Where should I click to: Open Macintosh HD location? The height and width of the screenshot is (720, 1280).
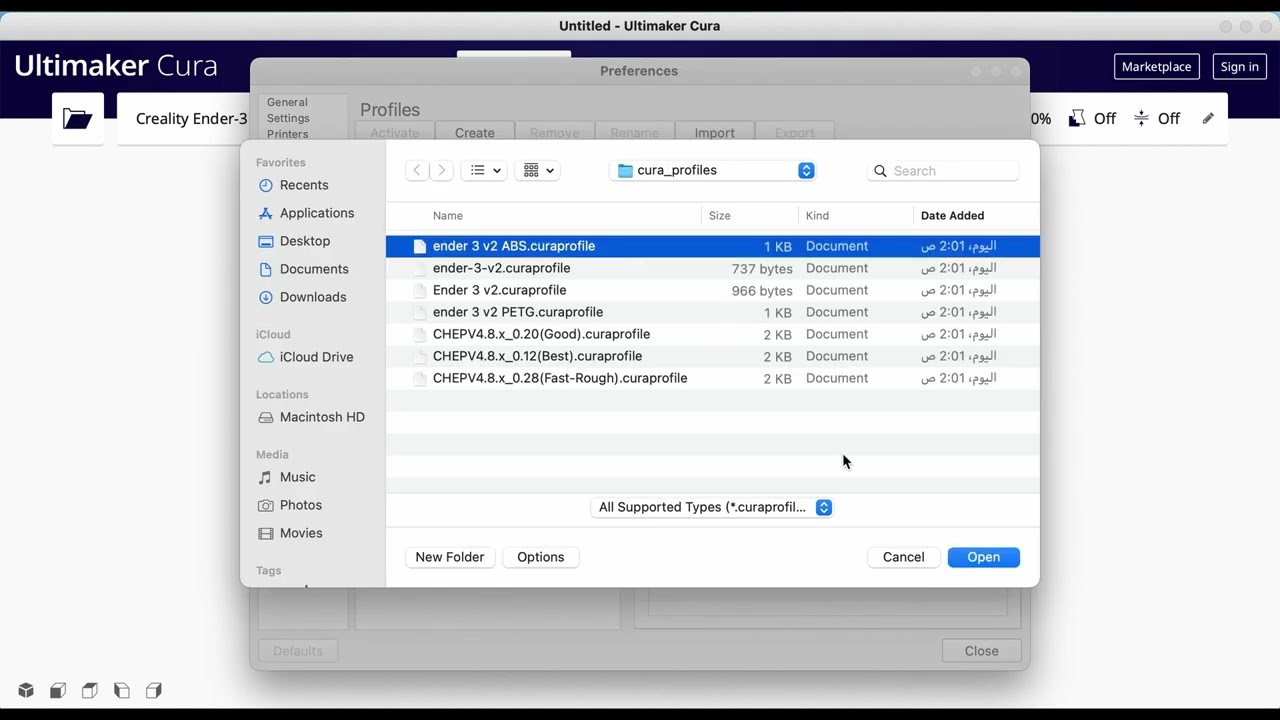pos(322,417)
